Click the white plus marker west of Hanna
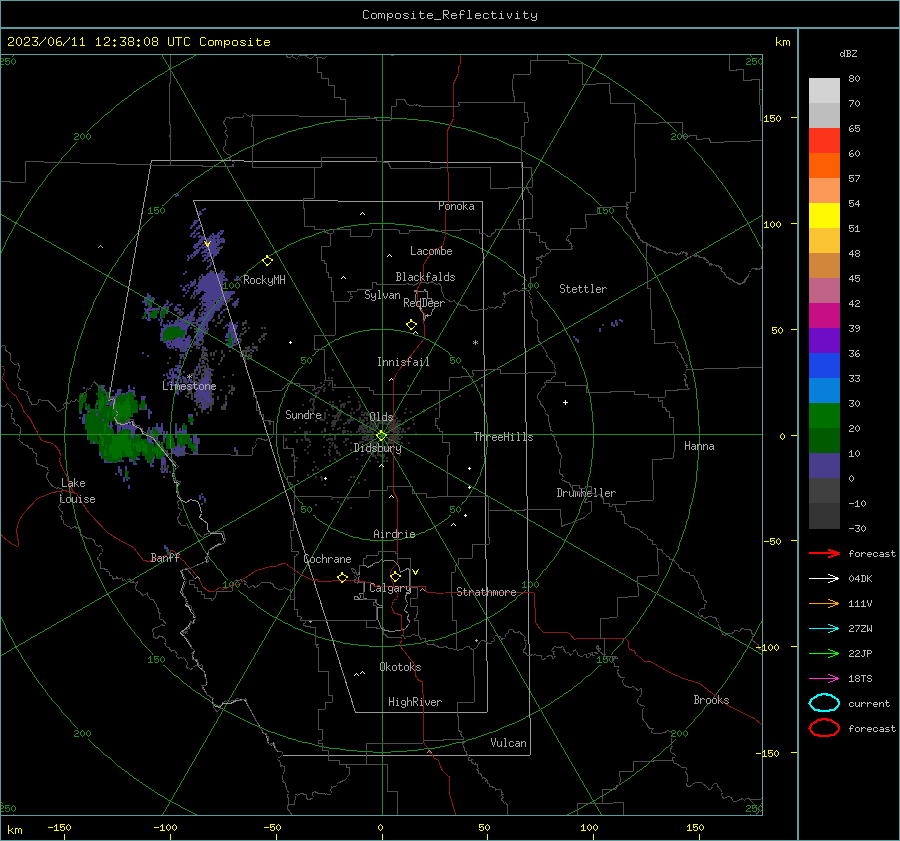900x841 pixels. pyautogui.click(x=565, y=402)
